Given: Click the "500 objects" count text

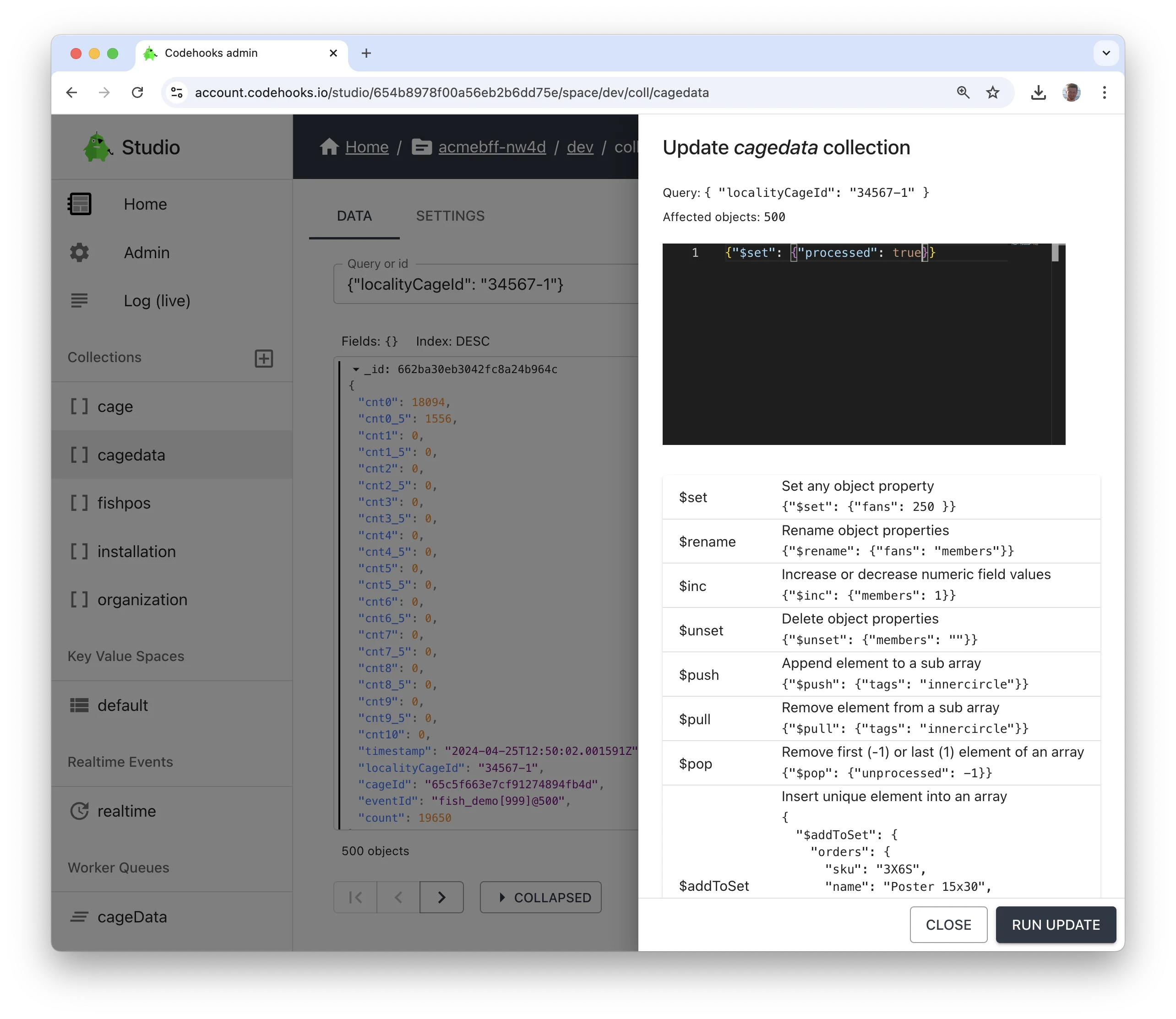Looking at the screenshot, I should click(375, 851).
